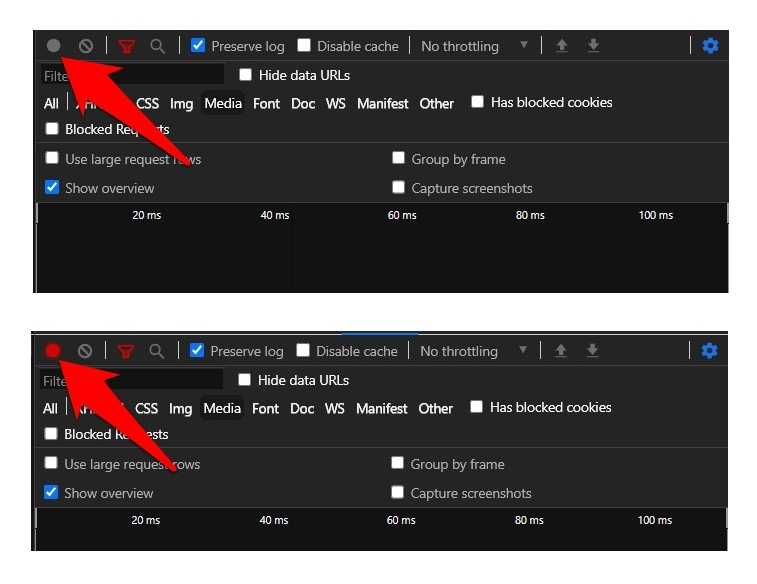Enable Capture screenshots in top panel
This screenshot has width=757, height=584.
pos(398,187)
